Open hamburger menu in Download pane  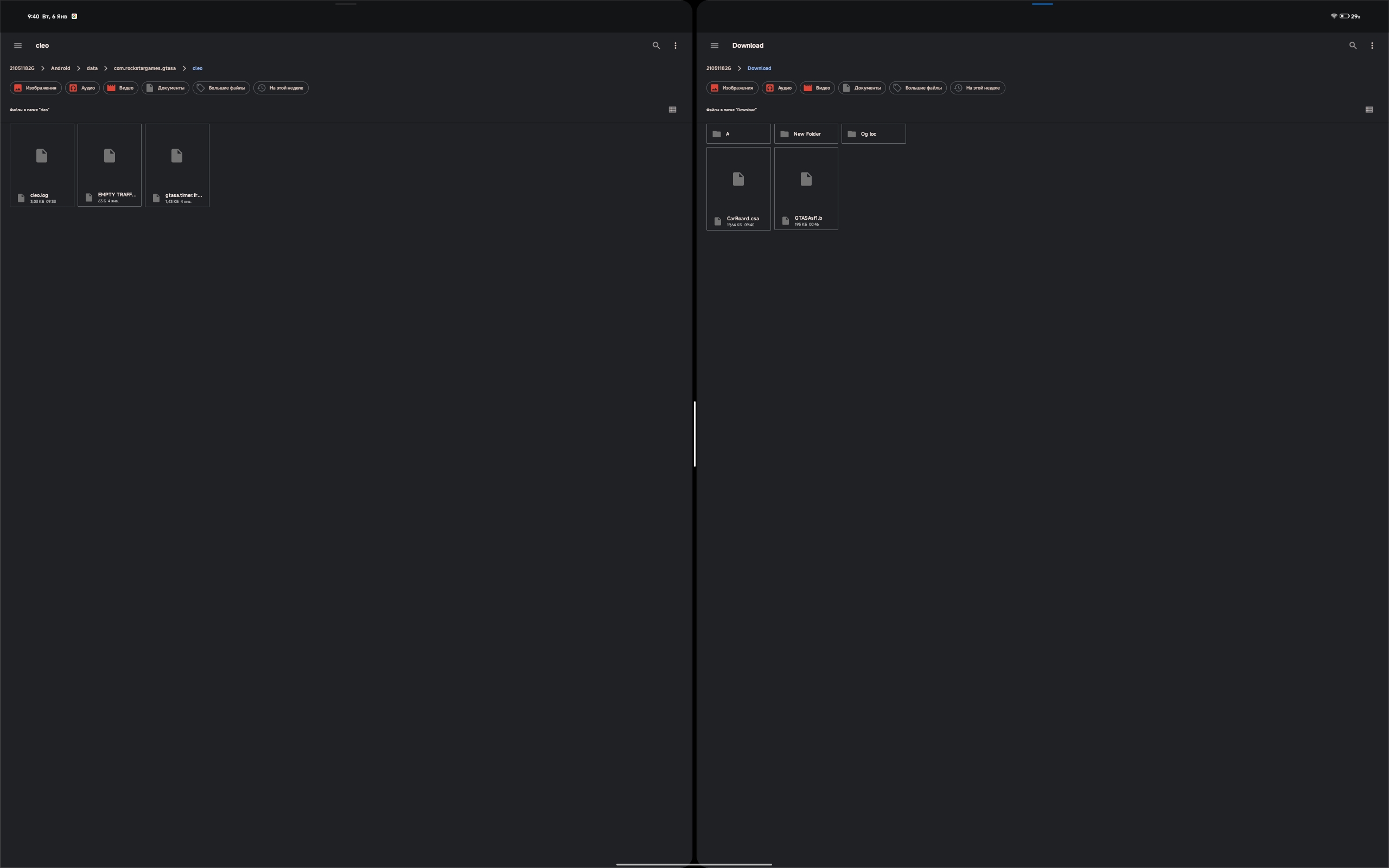pyautogui.click(x=714, y=46)
